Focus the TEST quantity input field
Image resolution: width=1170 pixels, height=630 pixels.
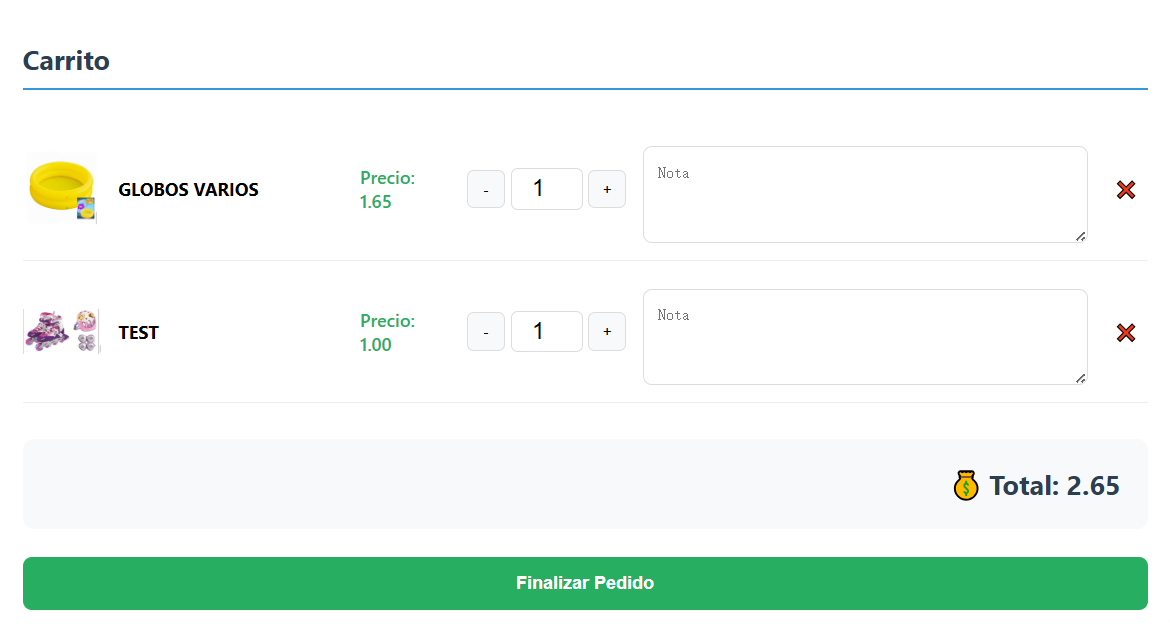click(x=546, y=331)
